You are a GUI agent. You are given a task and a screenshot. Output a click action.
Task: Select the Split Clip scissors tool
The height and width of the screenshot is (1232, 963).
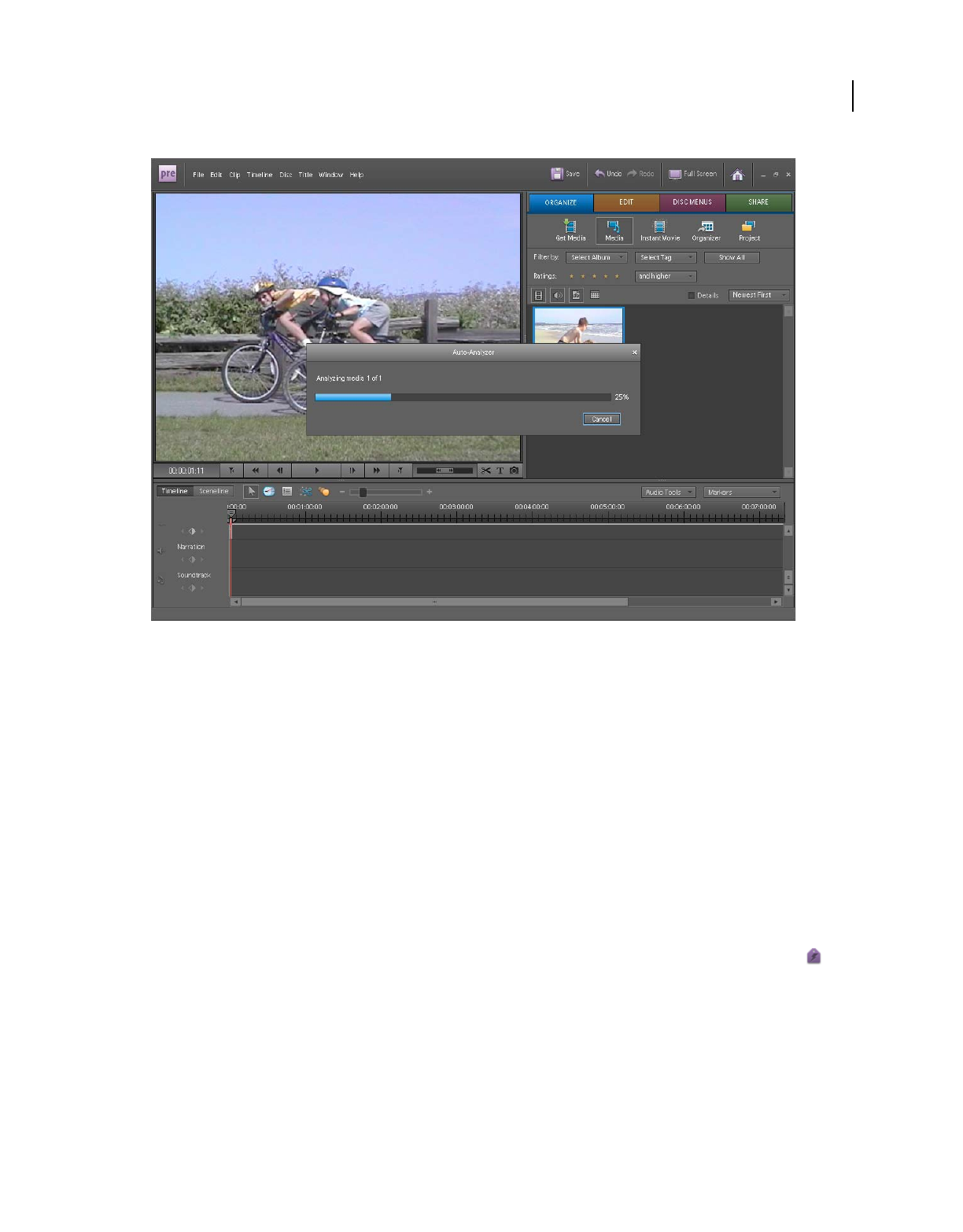click(486, 470)
